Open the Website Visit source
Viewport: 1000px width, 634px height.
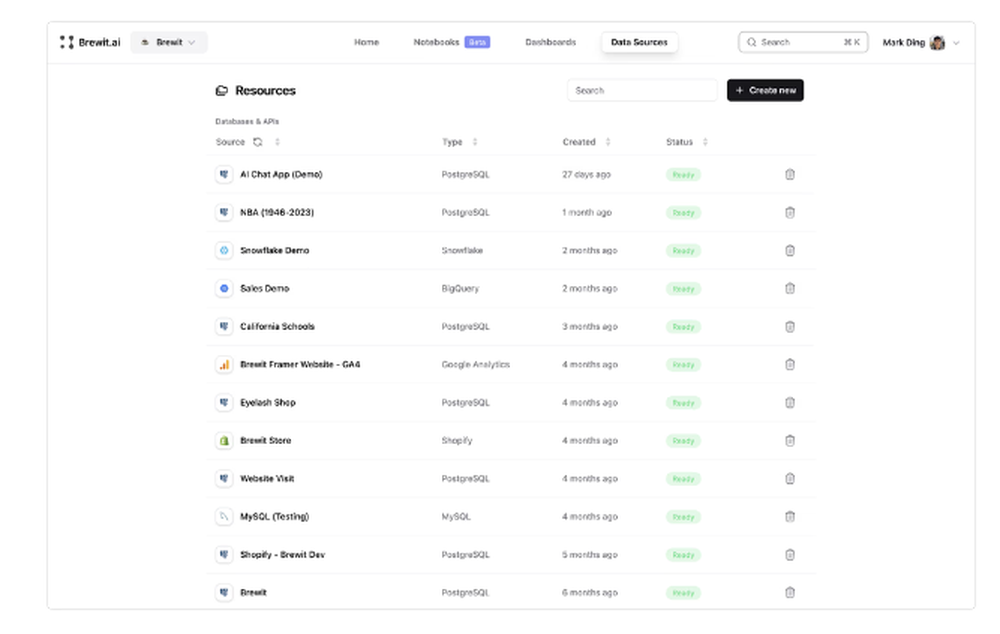point(267,478)
